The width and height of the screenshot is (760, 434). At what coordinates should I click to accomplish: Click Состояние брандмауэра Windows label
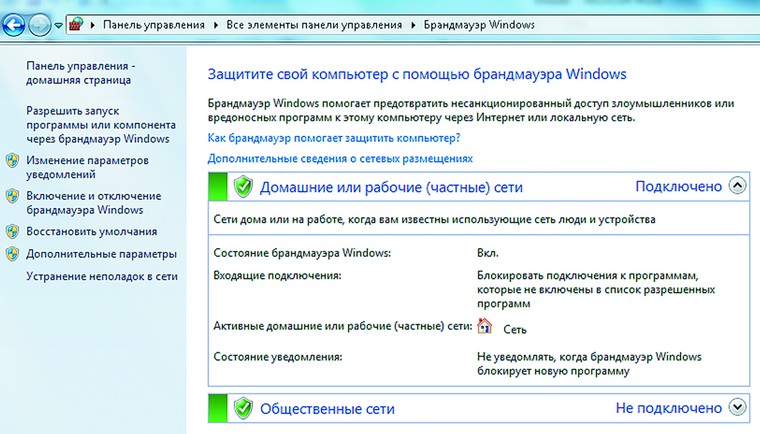302,253
